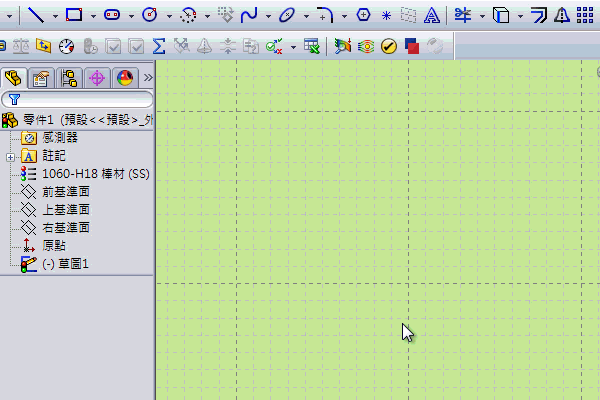Open the Design Table tool
Screen dimensions: 600x400
coord(311,46)
